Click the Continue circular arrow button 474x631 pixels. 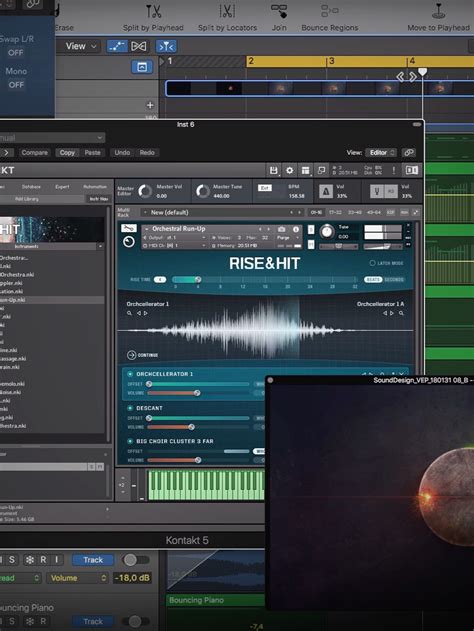[x=131, y=355]
